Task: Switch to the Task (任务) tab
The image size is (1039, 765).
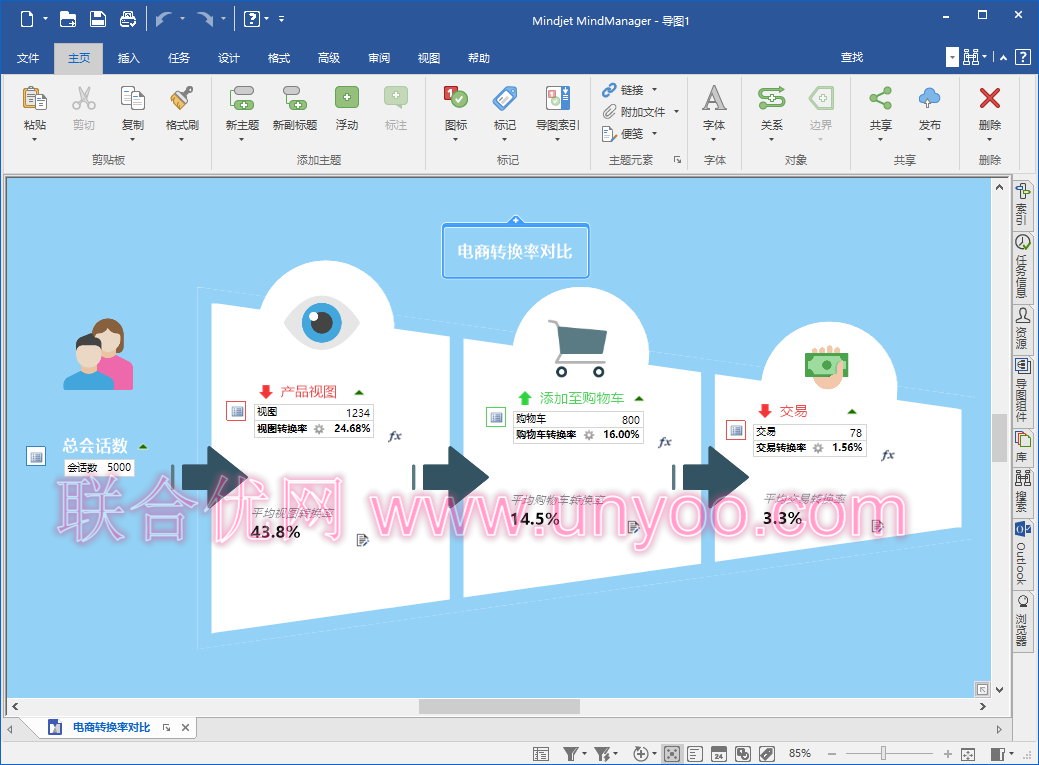Action: point(178,58)
